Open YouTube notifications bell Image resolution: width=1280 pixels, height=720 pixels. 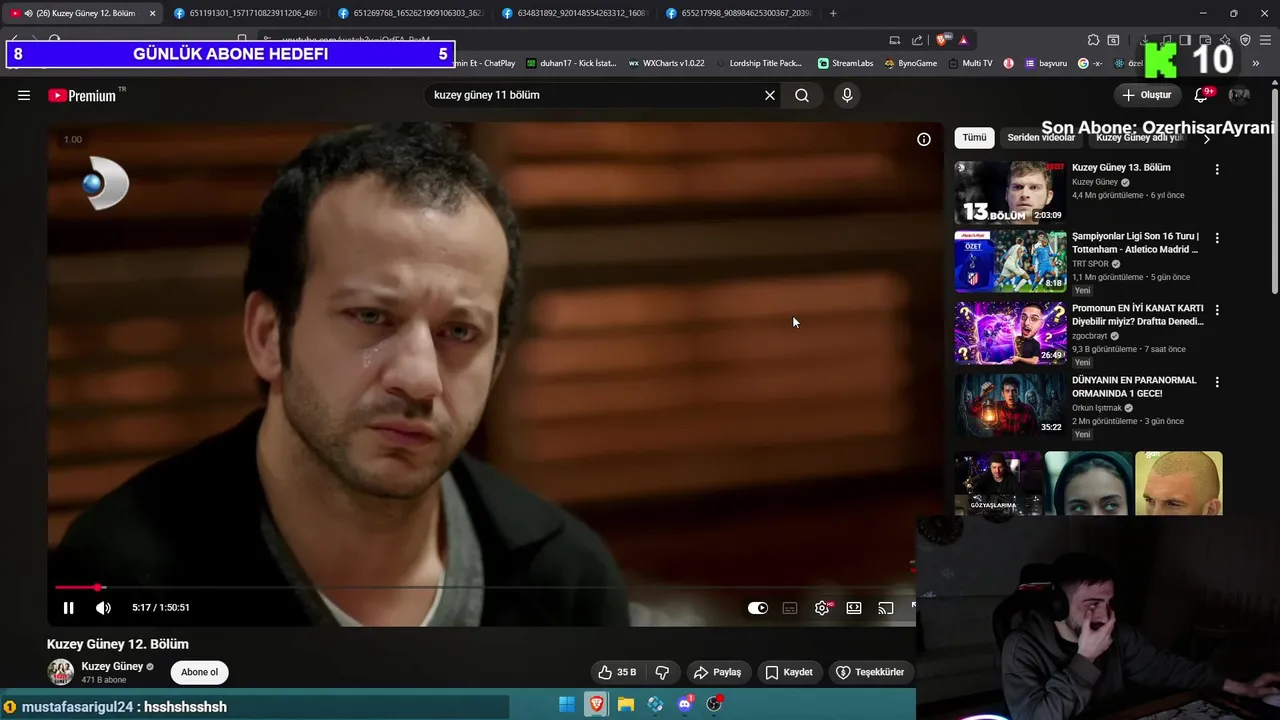[x=1202, y=95]
